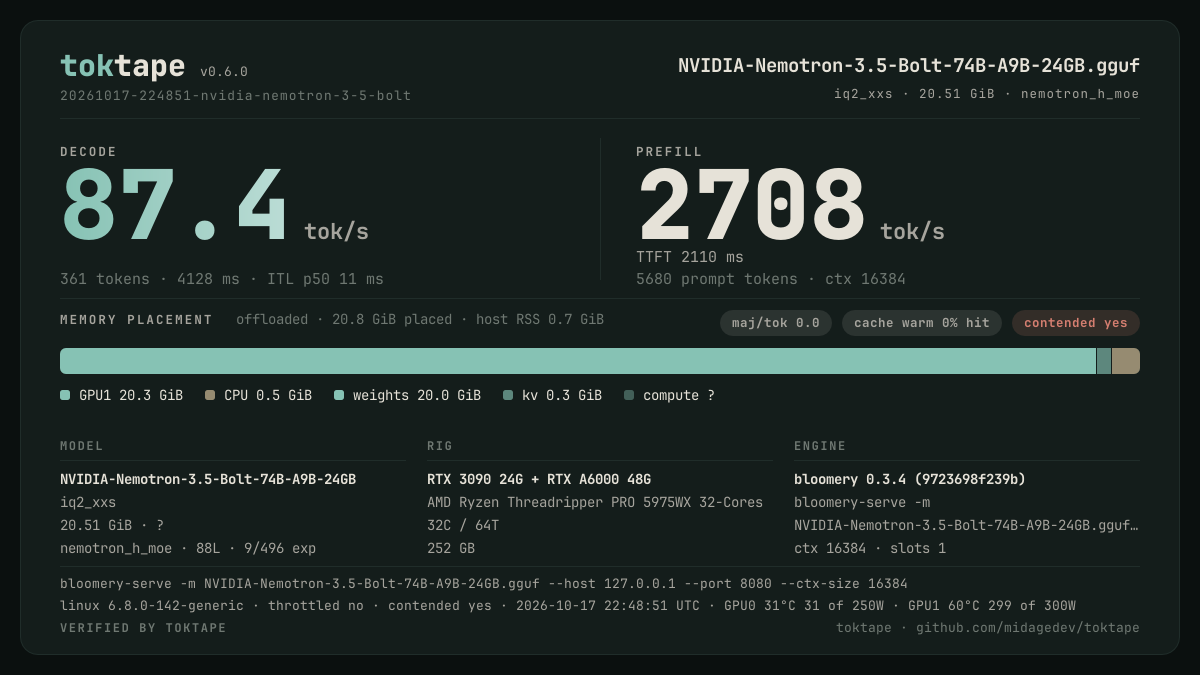Click the RIG column heading
1200x675 pixels.
coord(440,446)
